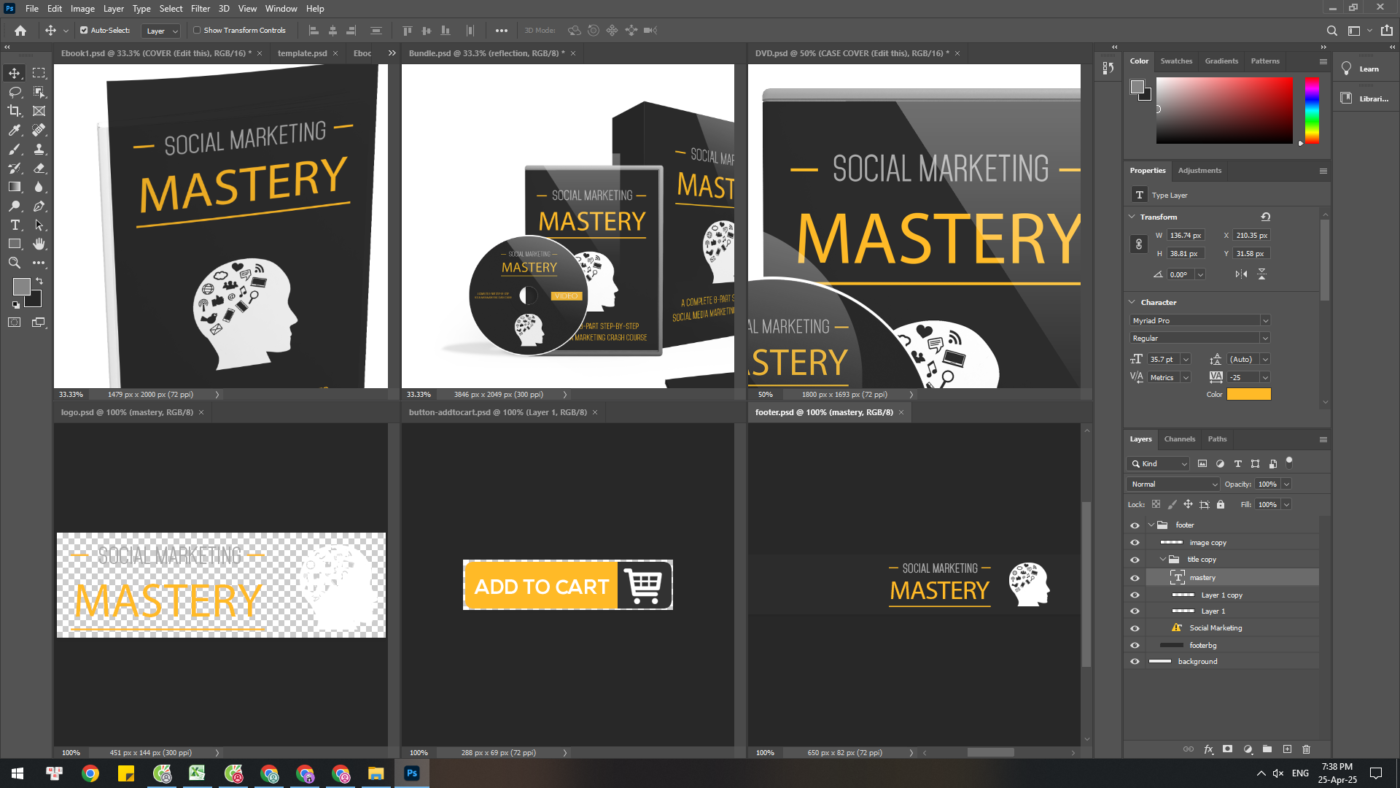Create a new group folder icon
1400x788 pixels.
1267,749
